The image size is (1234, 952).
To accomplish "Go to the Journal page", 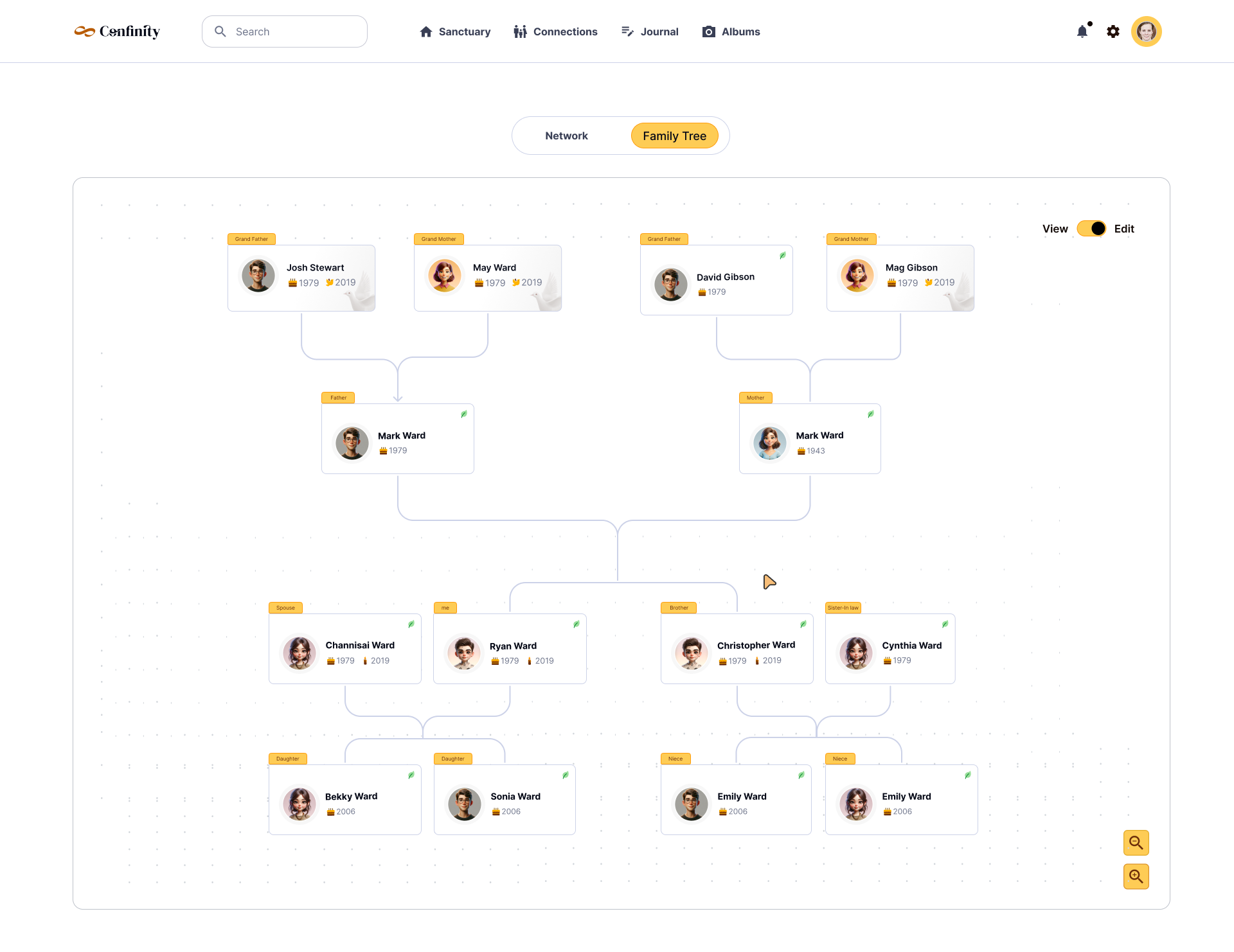I will (x=650, y=31).
